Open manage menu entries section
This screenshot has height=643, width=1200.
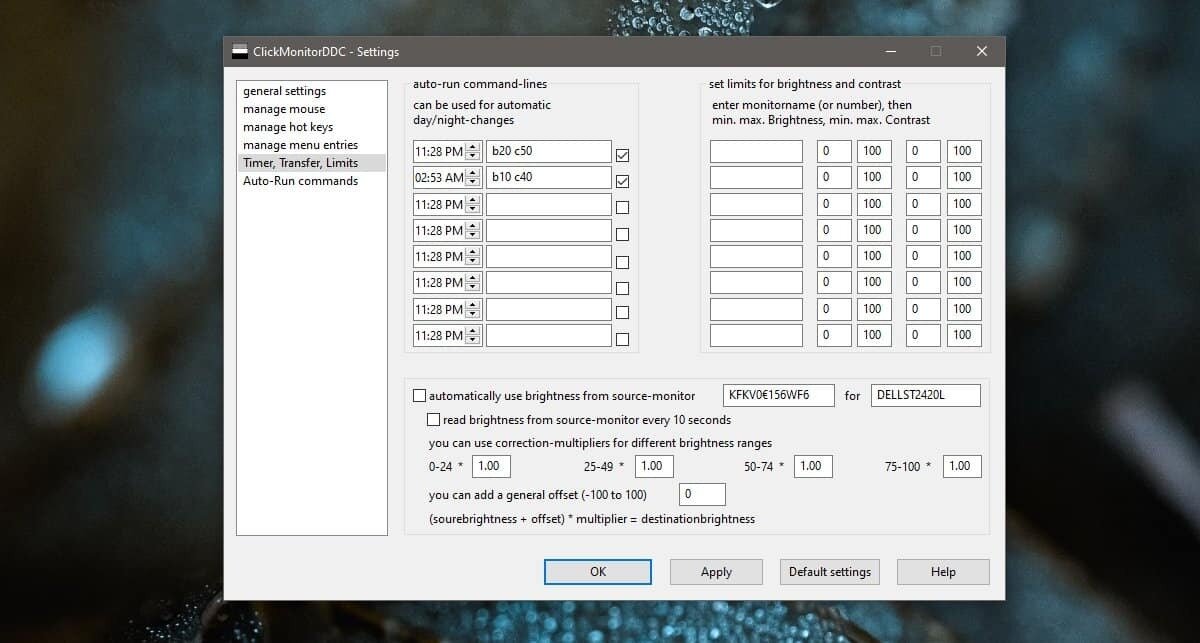pos(300,145)
